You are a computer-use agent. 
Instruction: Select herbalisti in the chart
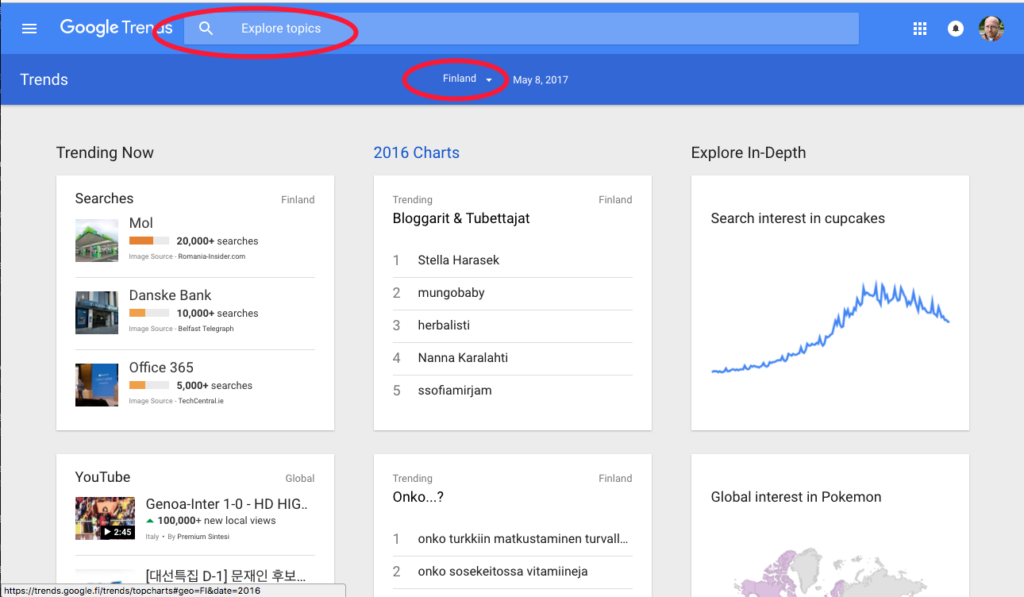443,325
